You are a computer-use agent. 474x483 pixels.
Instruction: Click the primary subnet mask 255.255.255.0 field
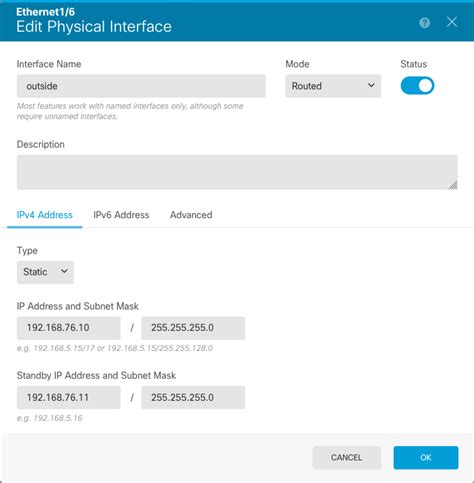pyautogui.click(x=193, y=328)
